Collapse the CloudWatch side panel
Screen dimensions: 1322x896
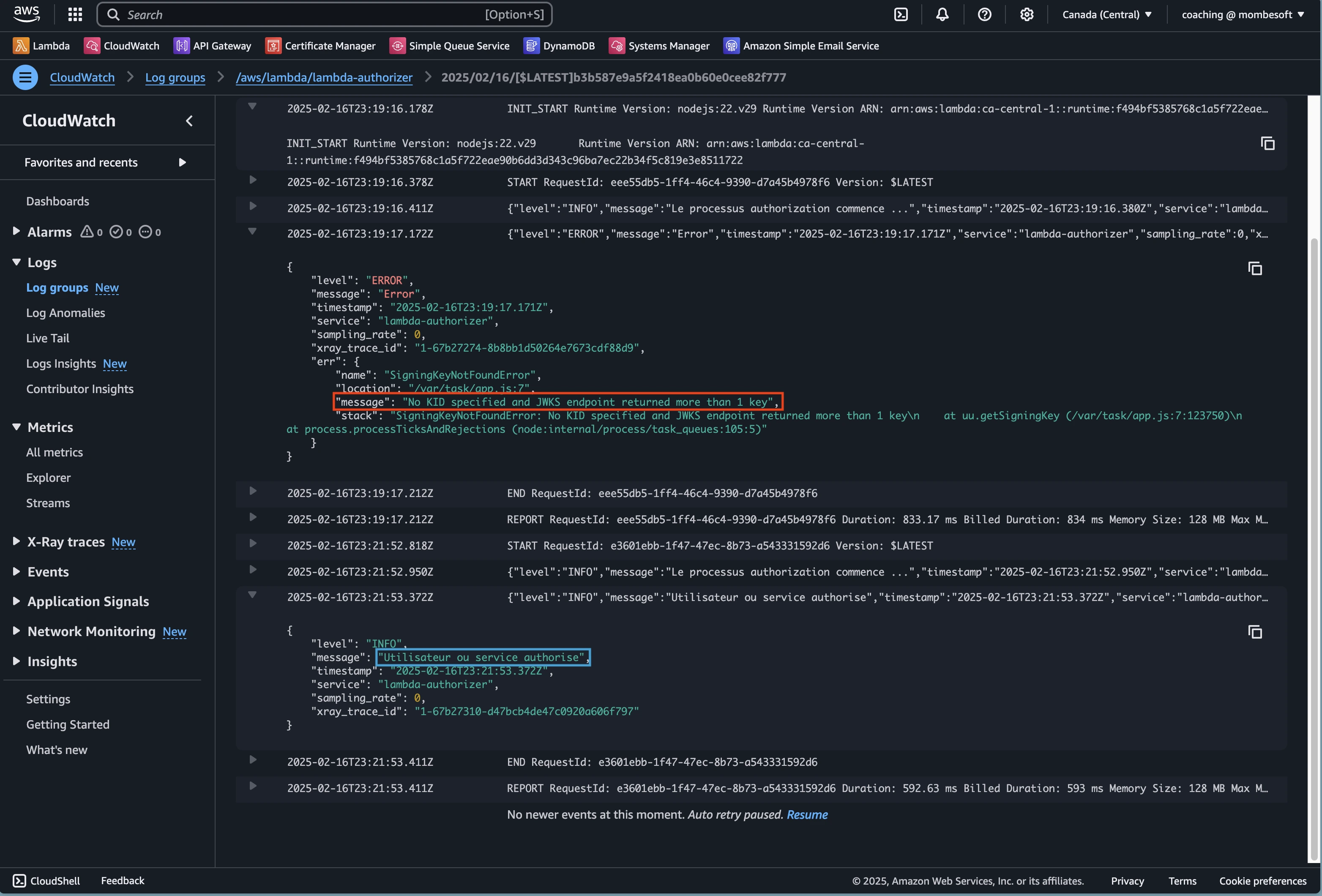189,120
